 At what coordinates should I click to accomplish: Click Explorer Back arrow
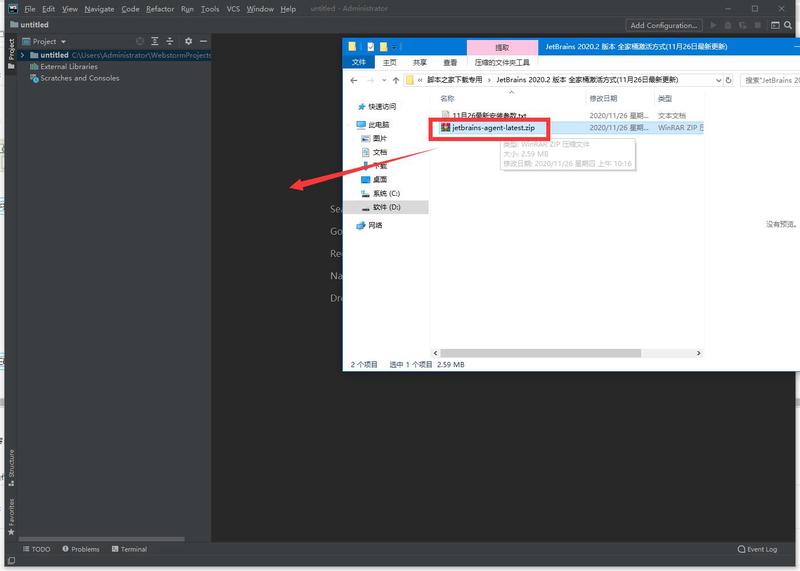[354, 81]
